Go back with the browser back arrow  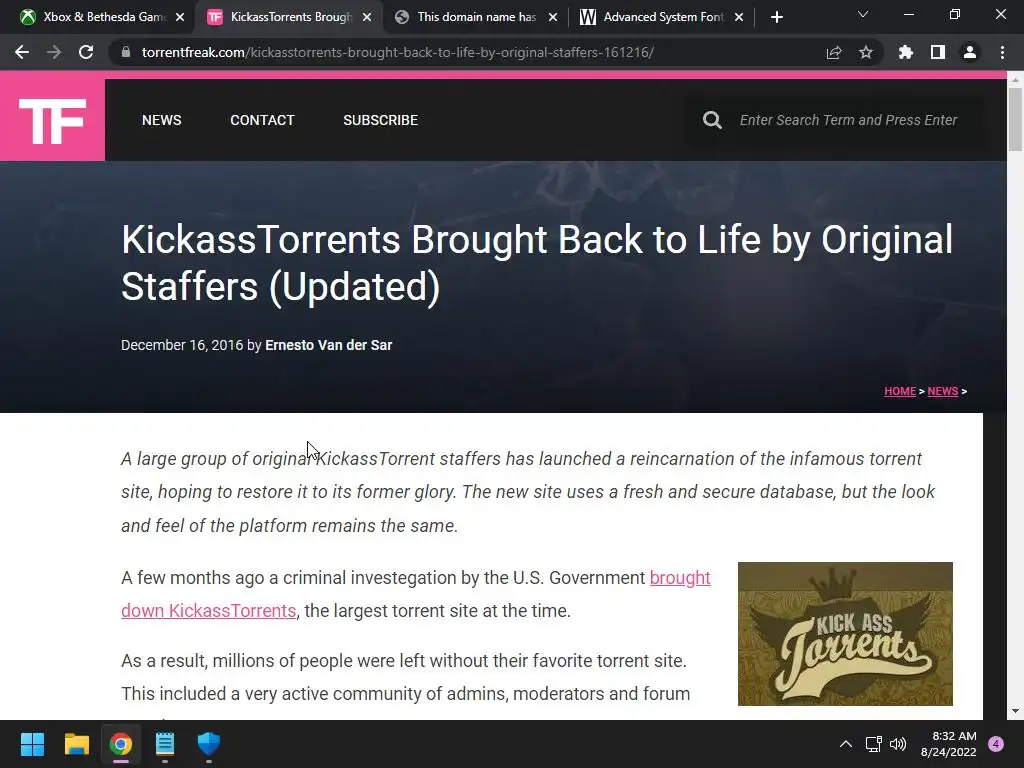pos(22,52)
